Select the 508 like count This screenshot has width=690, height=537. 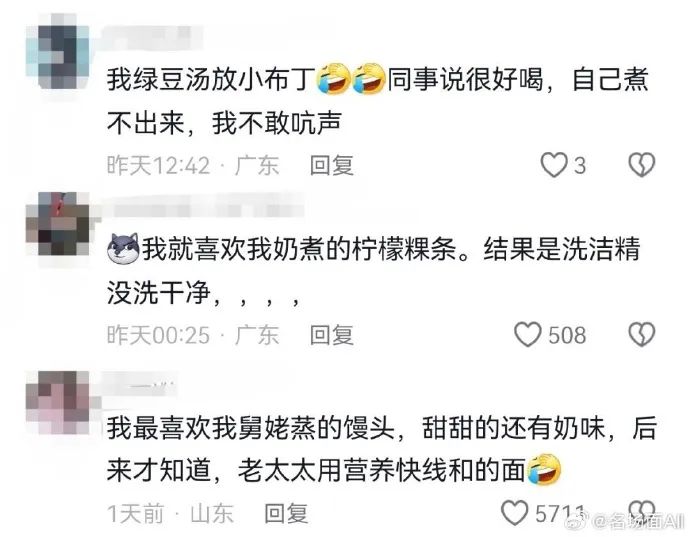coord(567,335)
